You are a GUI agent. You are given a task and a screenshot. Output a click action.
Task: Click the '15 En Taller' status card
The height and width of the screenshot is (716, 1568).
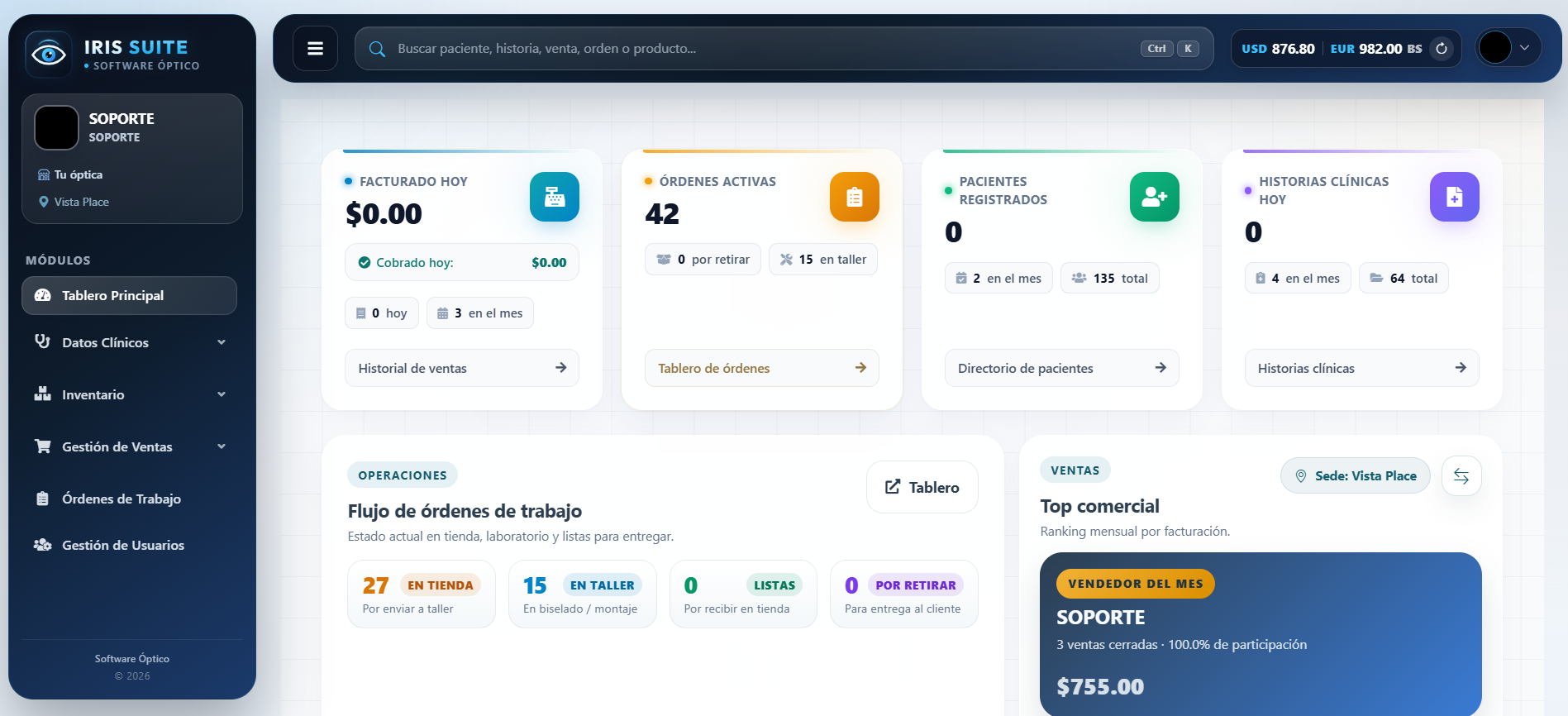583,594
